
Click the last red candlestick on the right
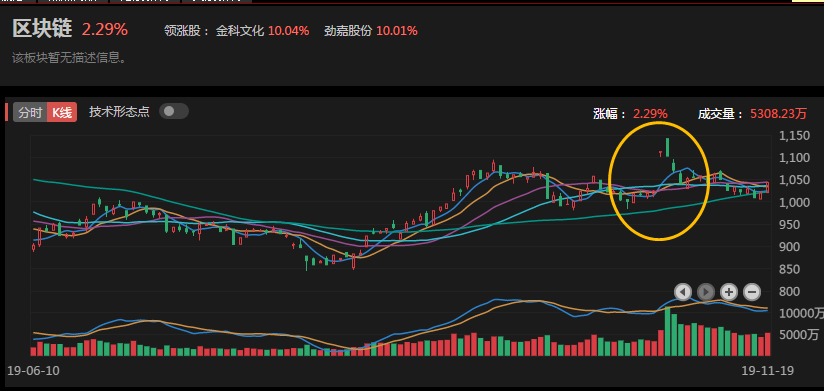click(x=767, y=187)
